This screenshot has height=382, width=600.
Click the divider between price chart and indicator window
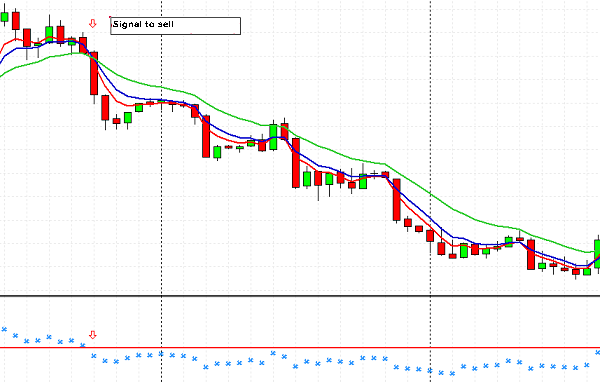click(x=300, y=296)
